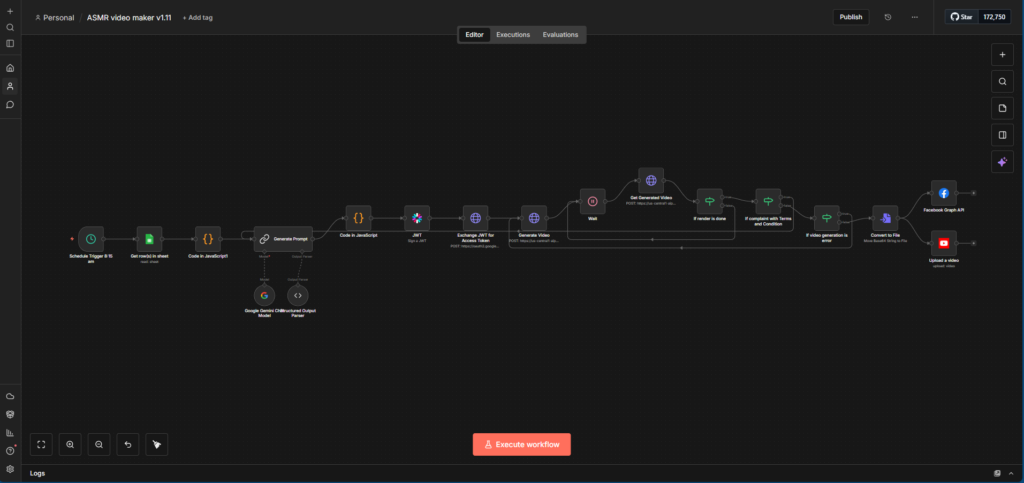Open the Get row(s) in sheet node

[x=150, y=239]
